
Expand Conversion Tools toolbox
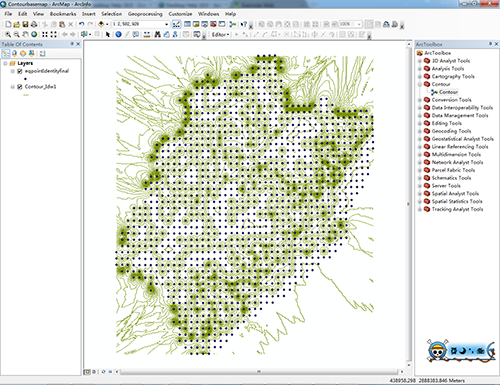point(420,100)
